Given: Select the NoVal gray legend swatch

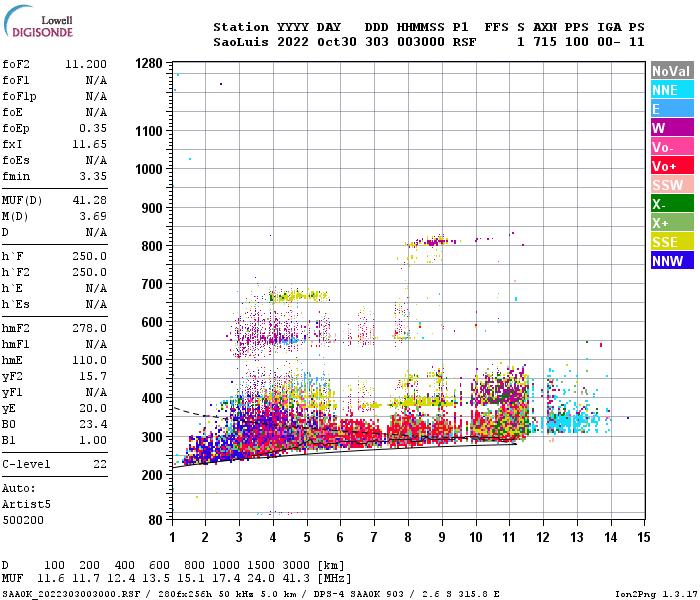Looking at the screenshot, I should click(x=672, y=71).
